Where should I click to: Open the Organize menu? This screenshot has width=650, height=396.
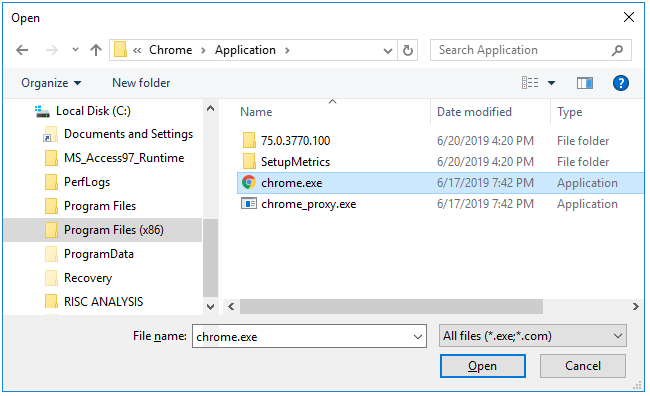click(51, 83)
